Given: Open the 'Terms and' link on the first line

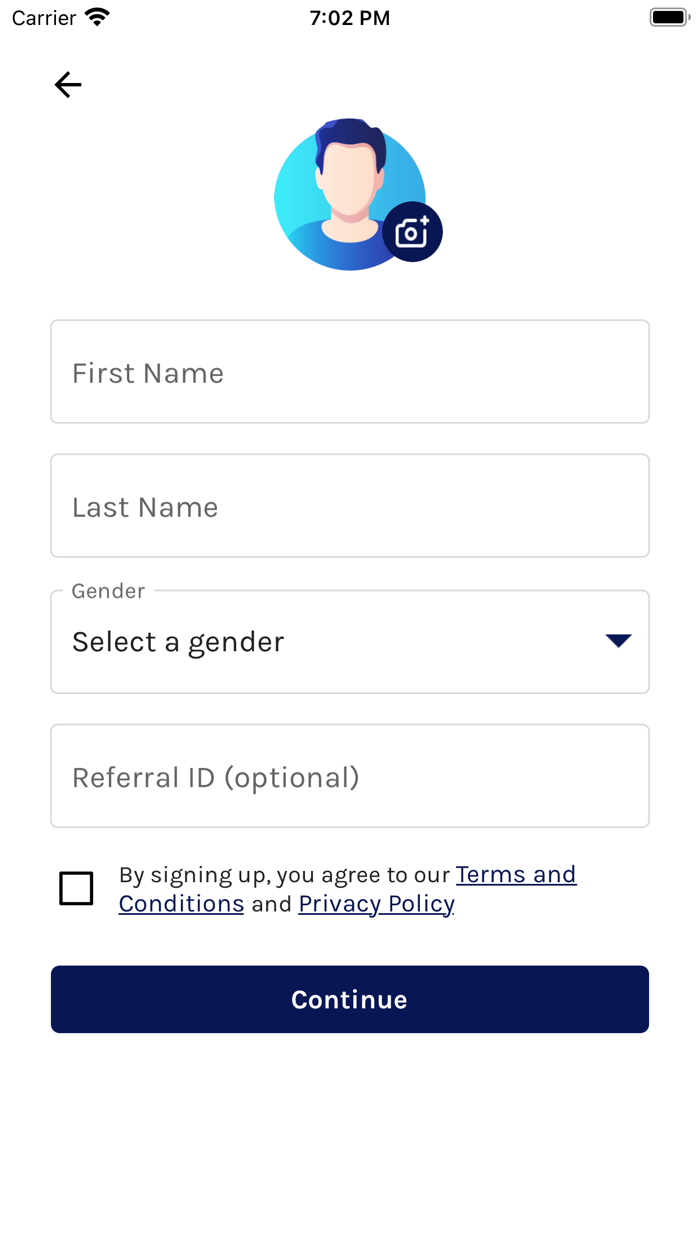Looking at the screenshot, I should (x=516, y=875).
